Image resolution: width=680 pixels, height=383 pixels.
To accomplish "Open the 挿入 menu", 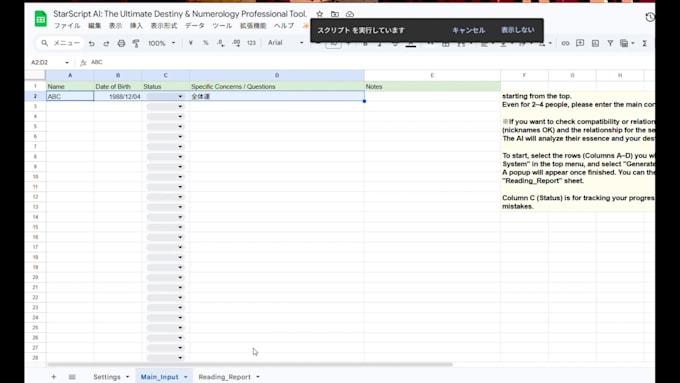I will click(136, 26).
